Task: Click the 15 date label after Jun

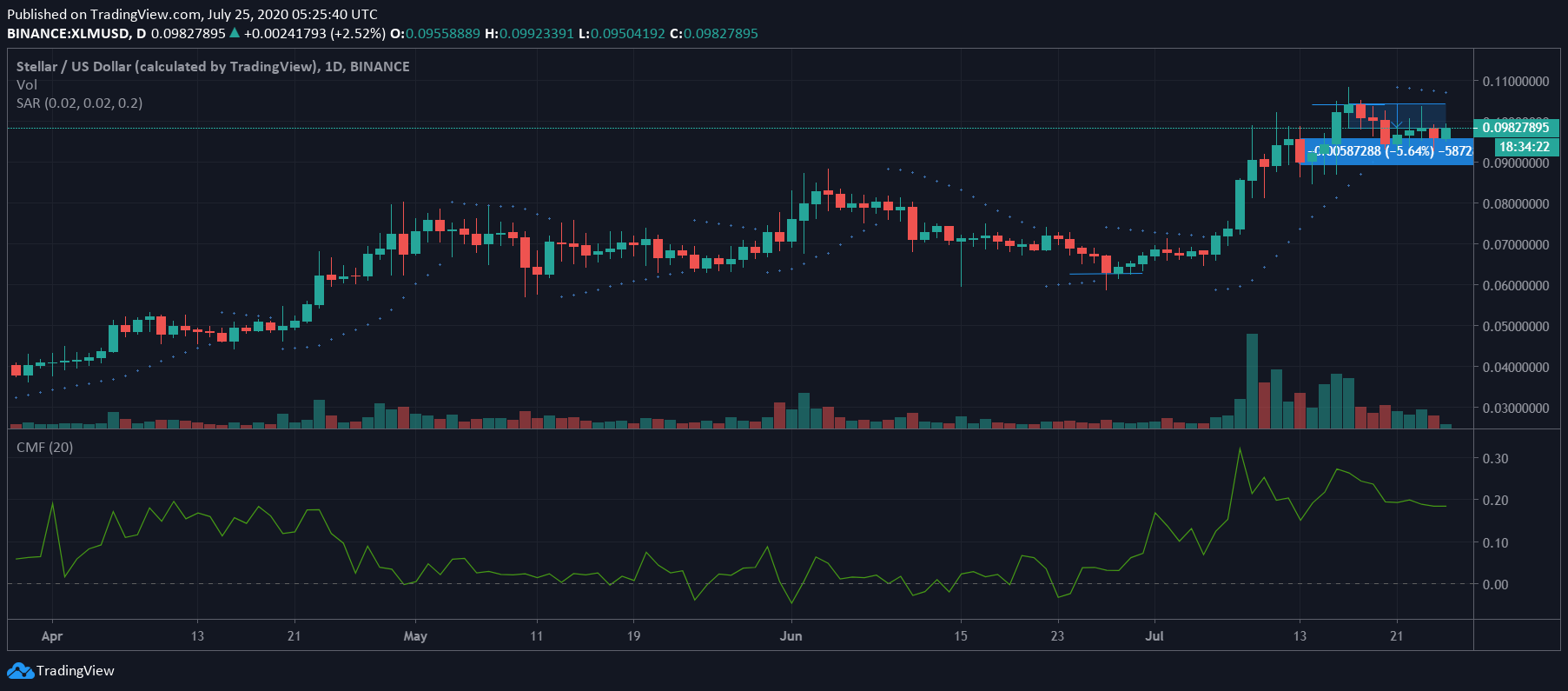Action: click(960, 636)
